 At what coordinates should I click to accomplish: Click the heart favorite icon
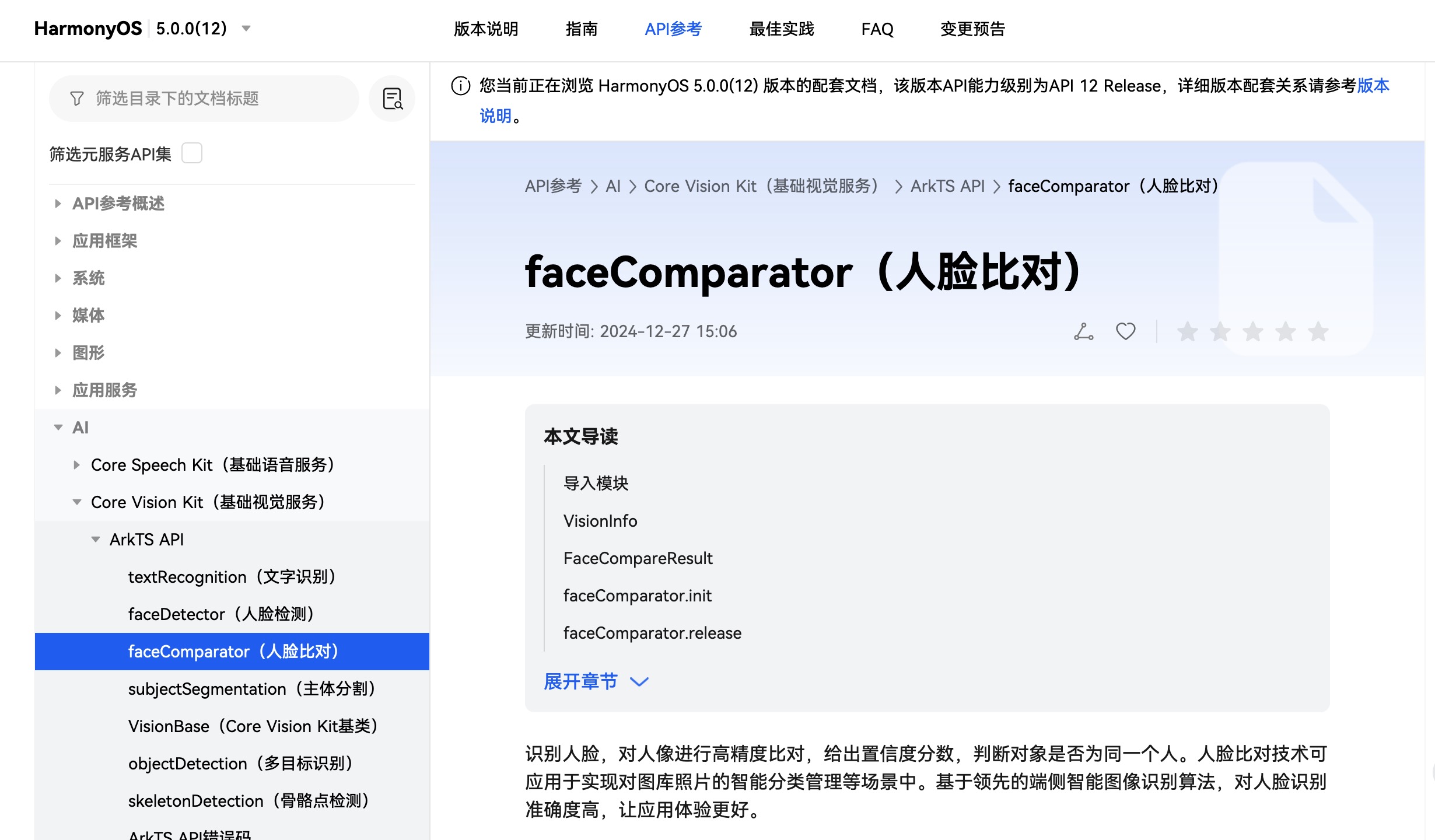[x=1125, y=331]
